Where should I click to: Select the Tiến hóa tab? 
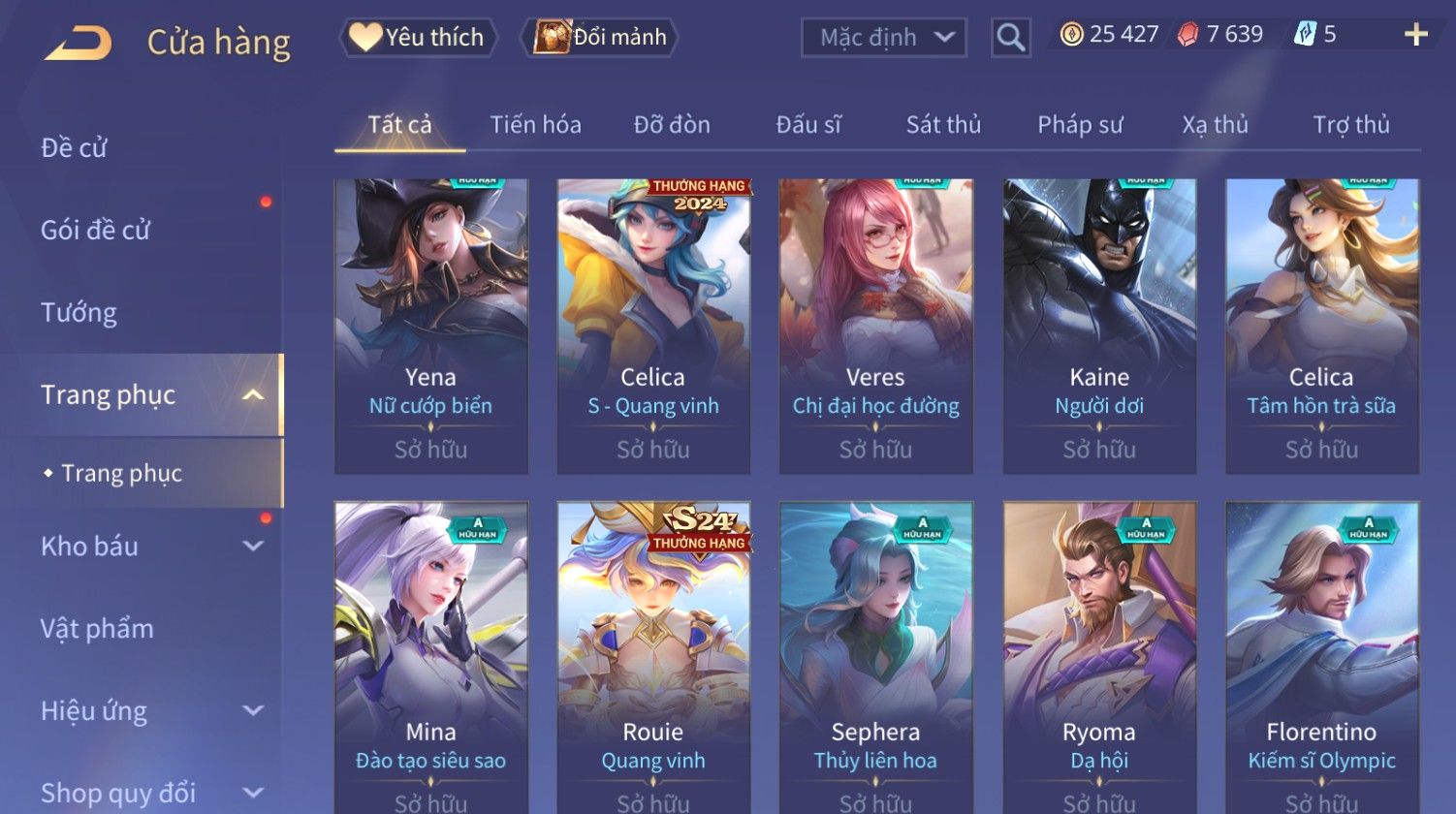coord(535,125)
